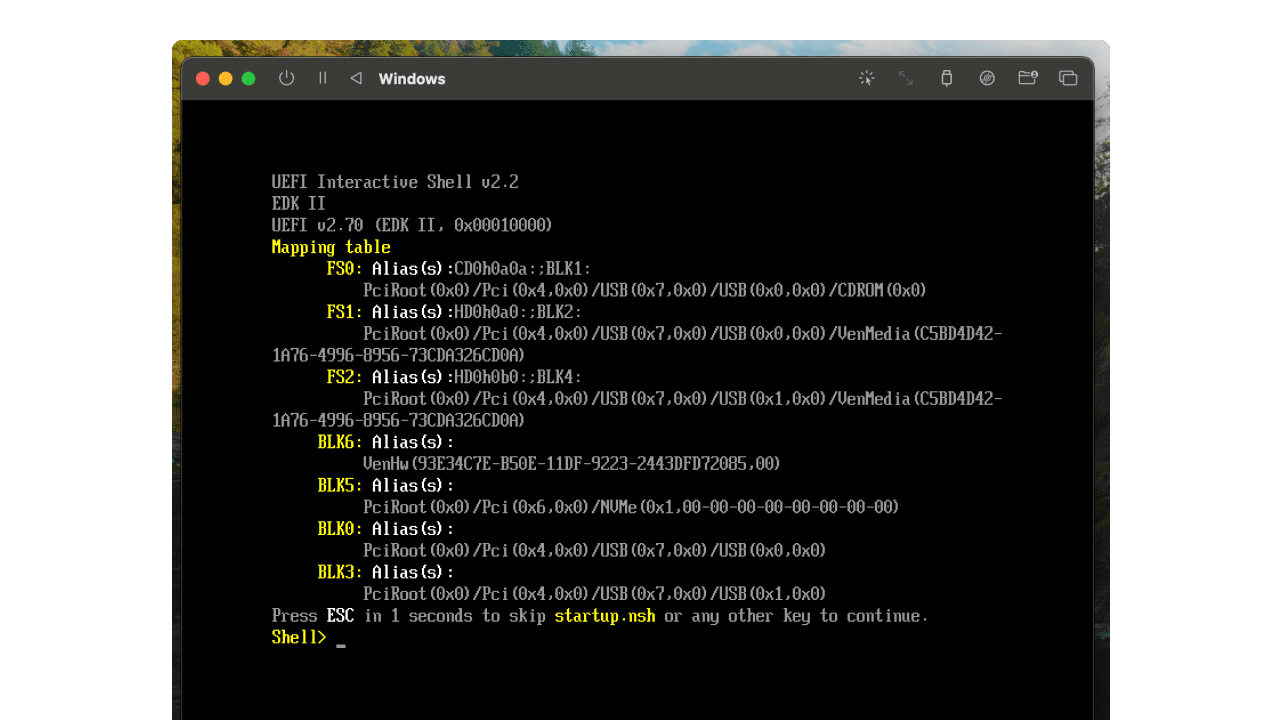Open the USB devices icon
The image size is (1280, 720).
(x=946, y=78)
